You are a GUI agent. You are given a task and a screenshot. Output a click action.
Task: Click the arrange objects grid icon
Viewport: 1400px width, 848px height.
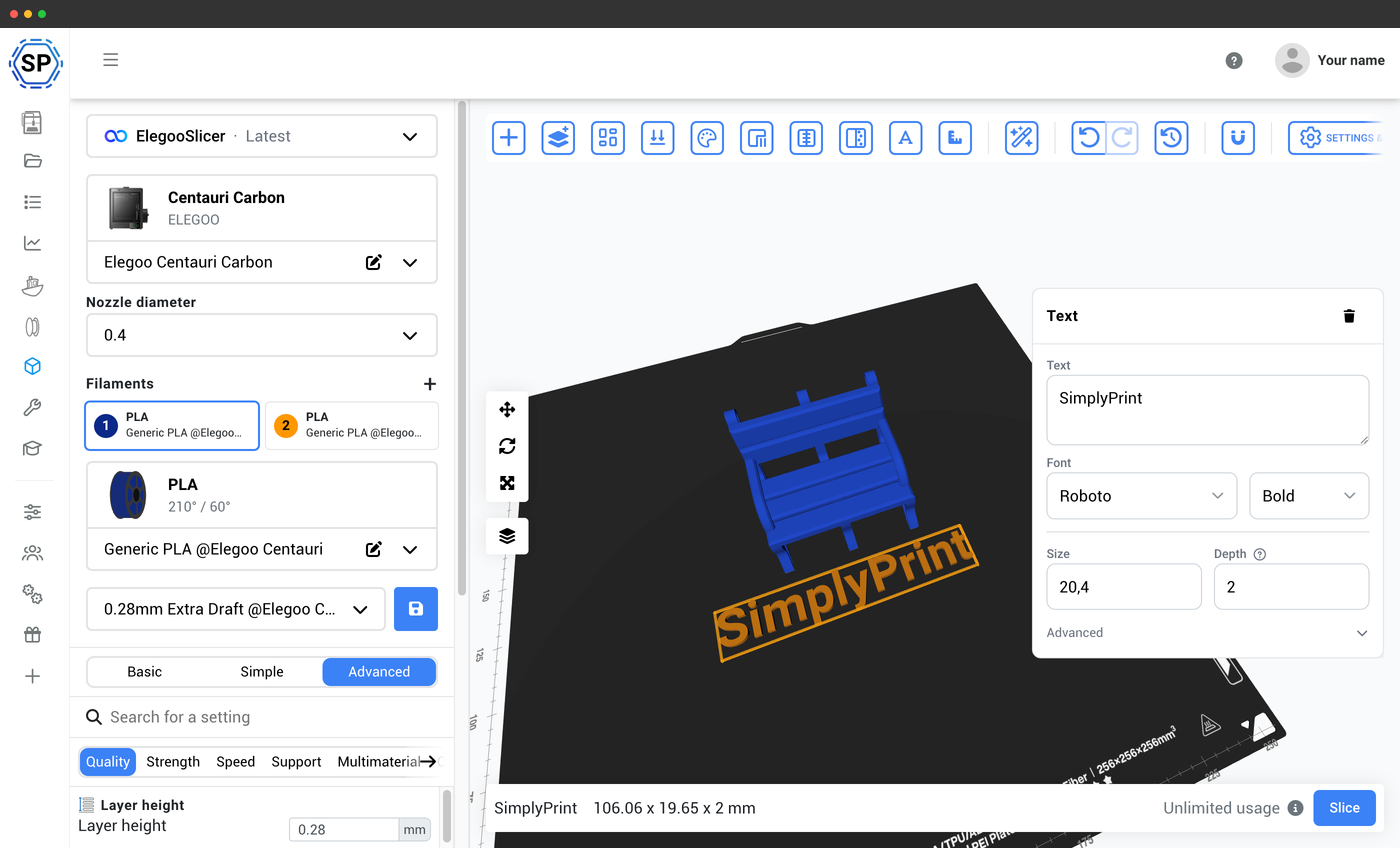coord(608,138)
